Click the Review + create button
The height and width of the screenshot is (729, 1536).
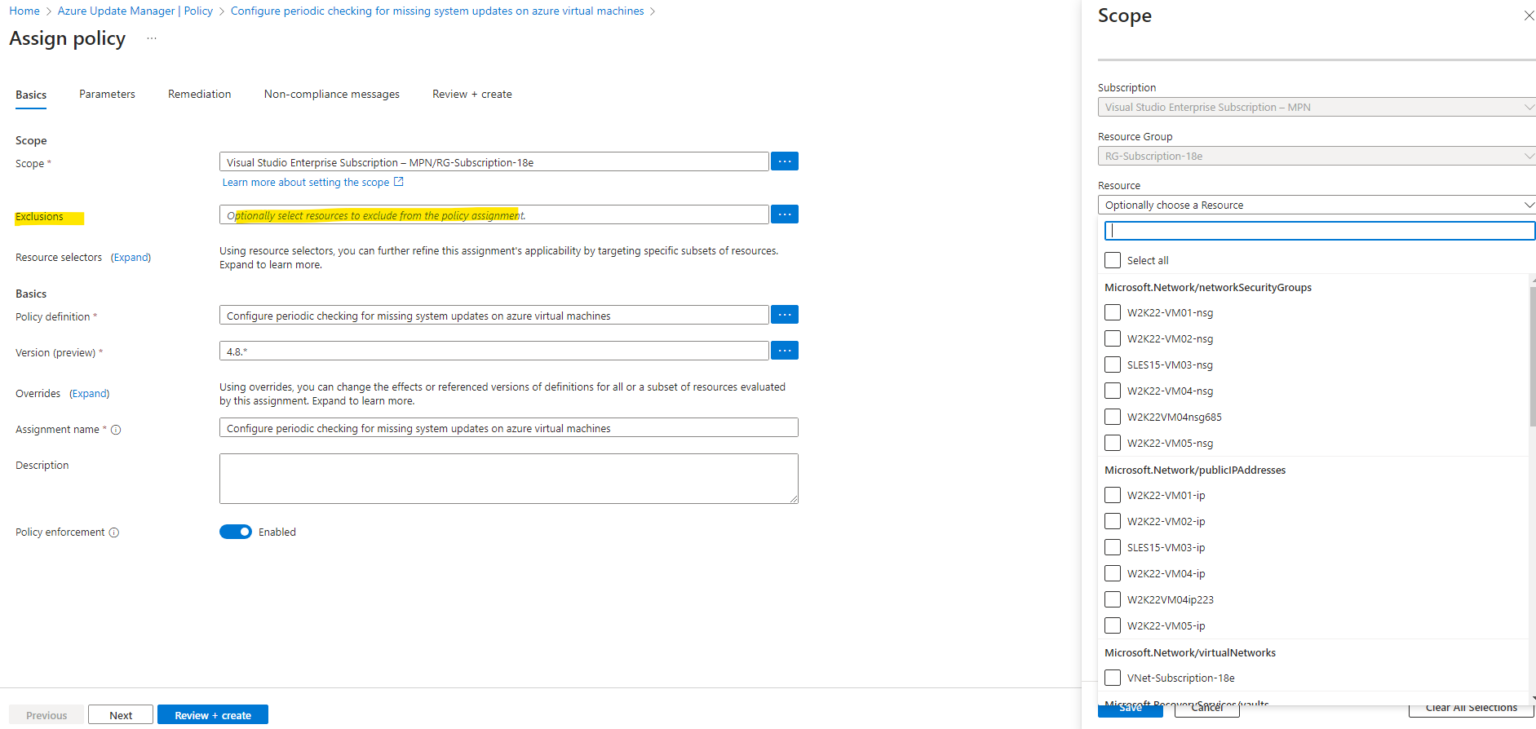tap(212, 715)
